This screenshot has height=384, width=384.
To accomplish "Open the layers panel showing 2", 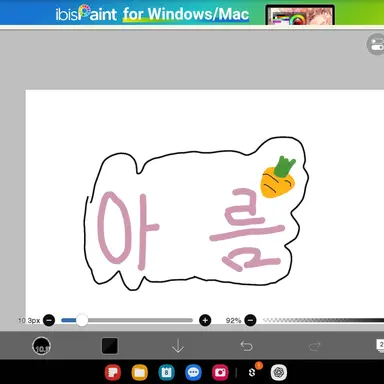I will pos(380,345).
